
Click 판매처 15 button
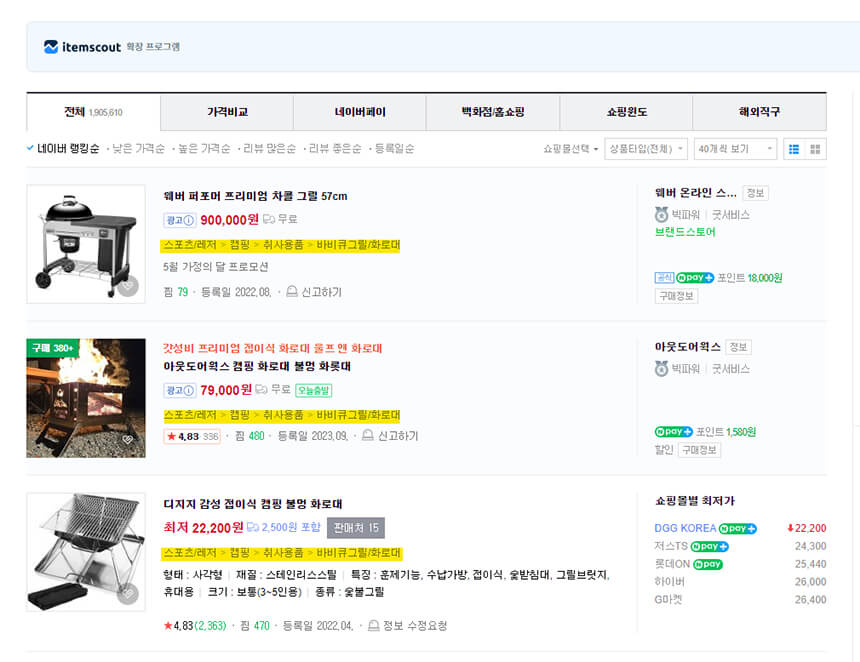click(x=356, y=528)
